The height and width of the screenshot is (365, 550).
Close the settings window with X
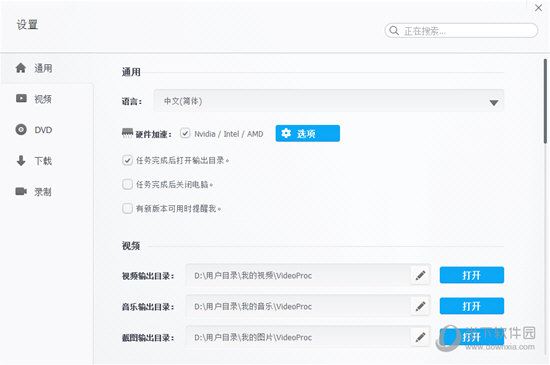tap(538, 8)
